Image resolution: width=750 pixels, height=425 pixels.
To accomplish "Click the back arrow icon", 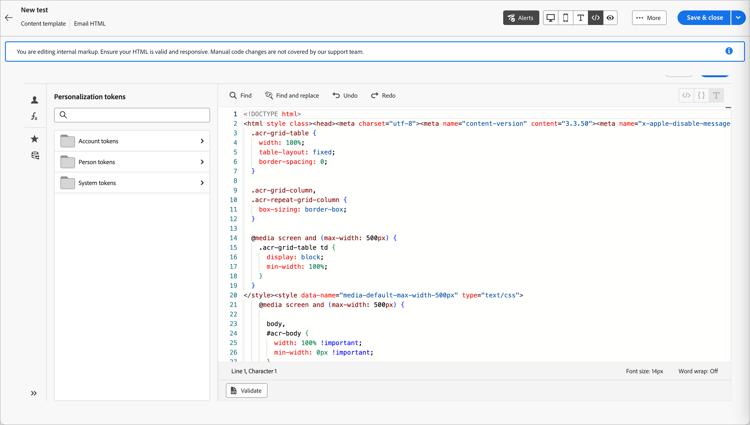I will click(9, 17).
